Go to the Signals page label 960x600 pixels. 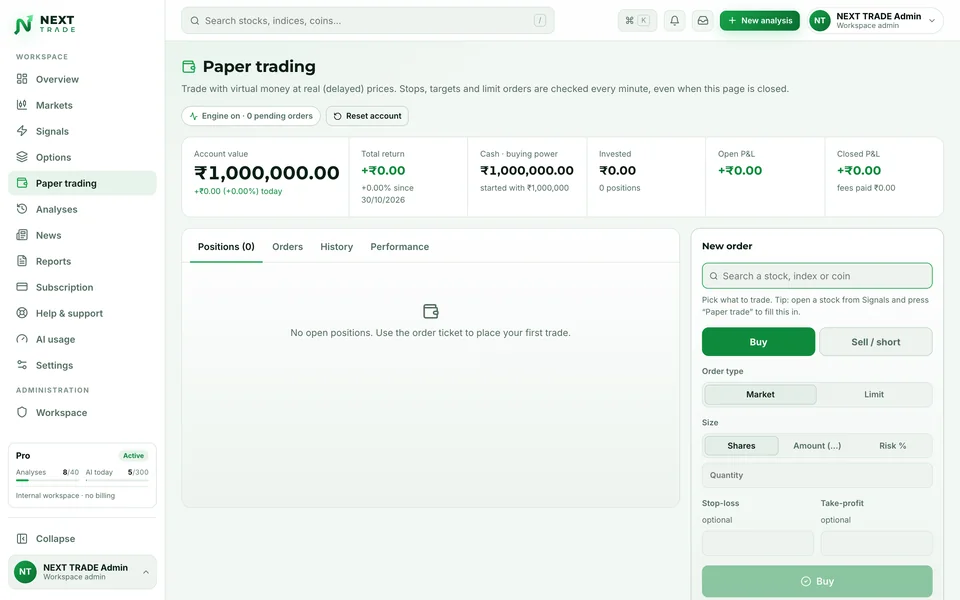click(x=52, y=131)
